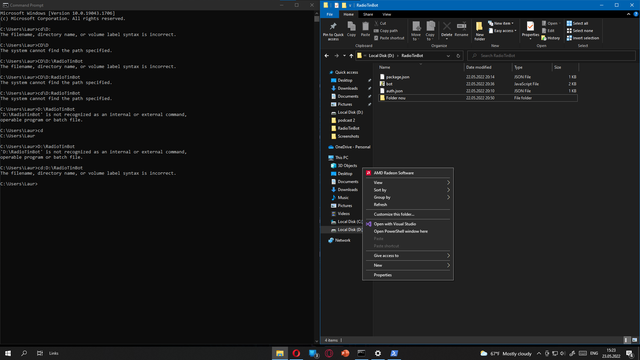Image resolution: width=640 pixels, height=360 pixels.
Task: Sort by Date modified column header
Action: click(488, 67)
